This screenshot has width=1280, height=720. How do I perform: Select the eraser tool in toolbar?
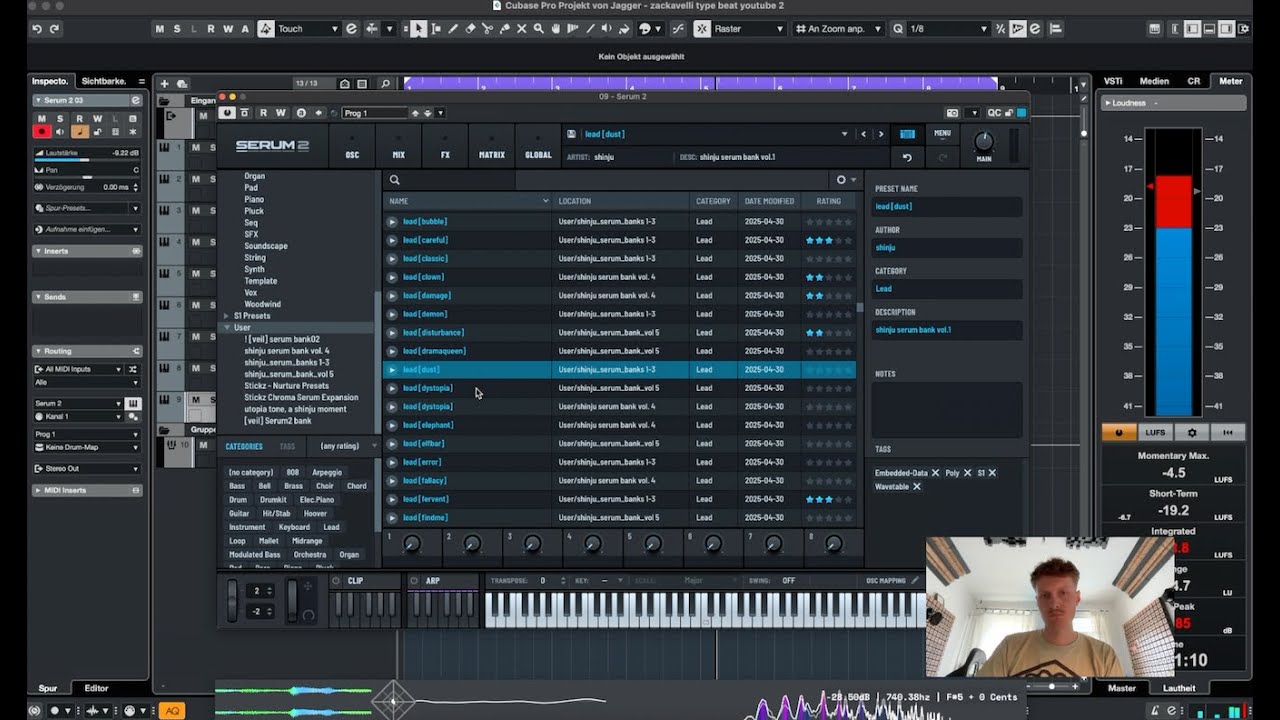click(470, 29)
